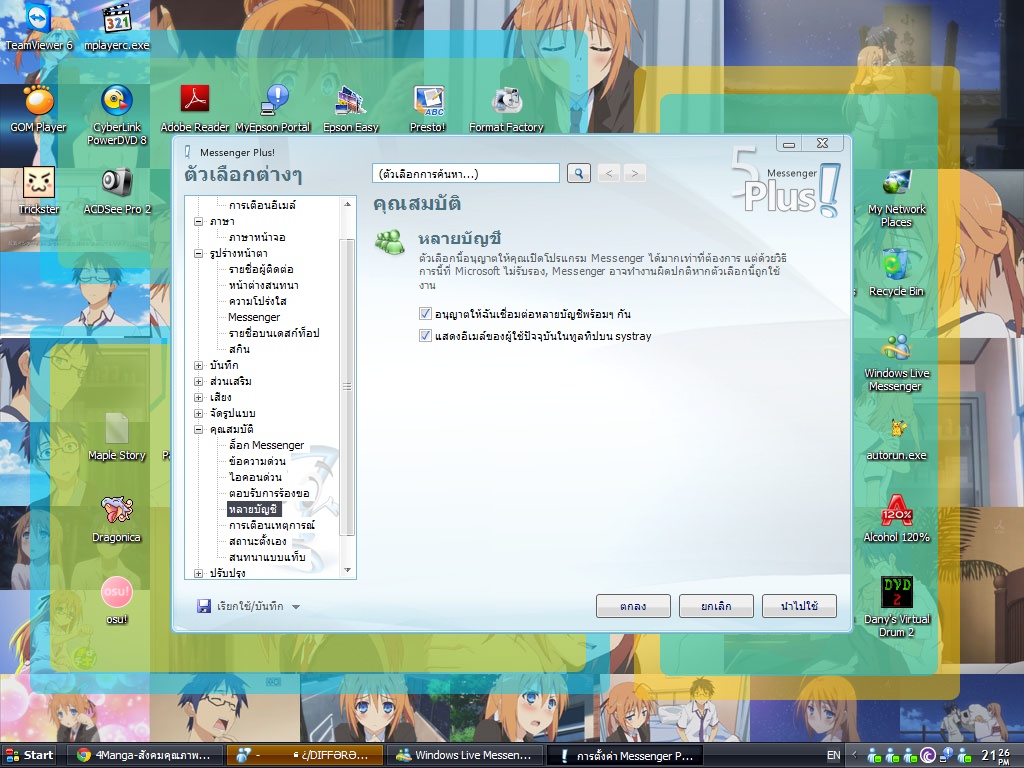The image size is (1024, 768).
Task: Open ACDSee Pro 2 desktop icon
Action: point(117,191)
